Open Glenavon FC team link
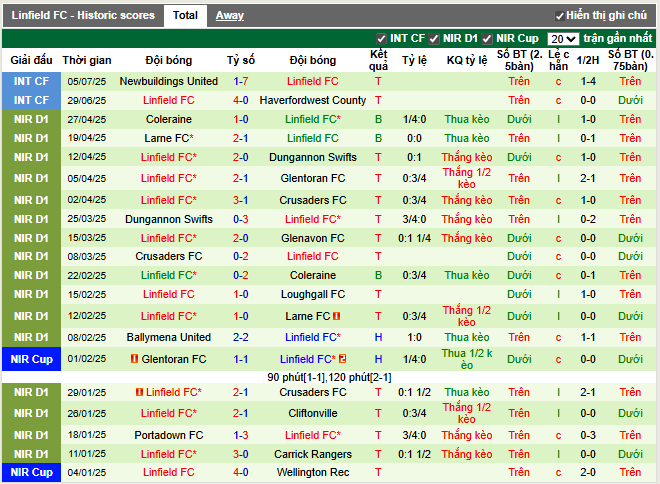The width and height of the screenshot is (660, 484). click(x=313, y=238)
